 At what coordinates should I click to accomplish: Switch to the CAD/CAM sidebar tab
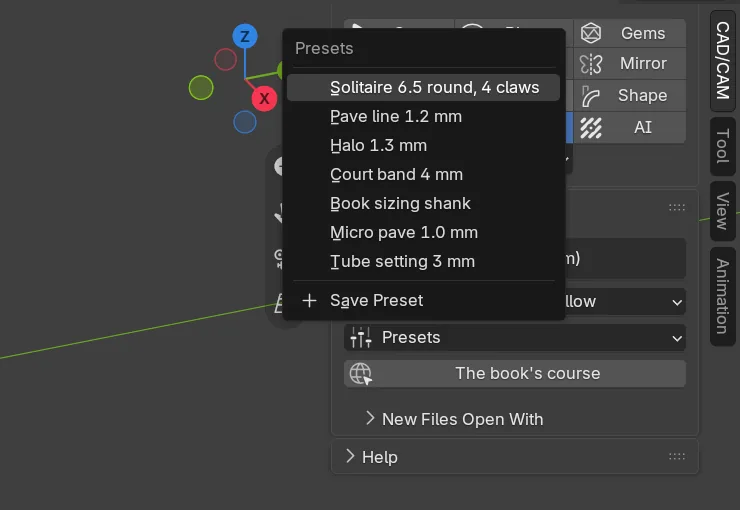[x=723, y=60]
